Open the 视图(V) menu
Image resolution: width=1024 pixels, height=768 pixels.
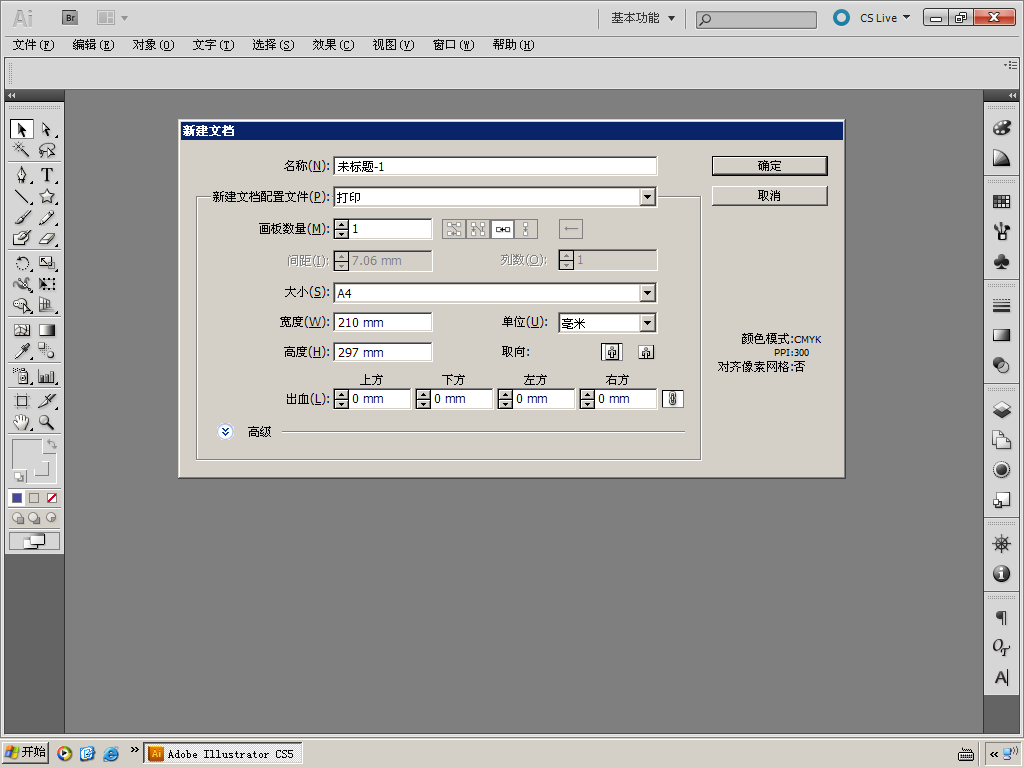393,45
